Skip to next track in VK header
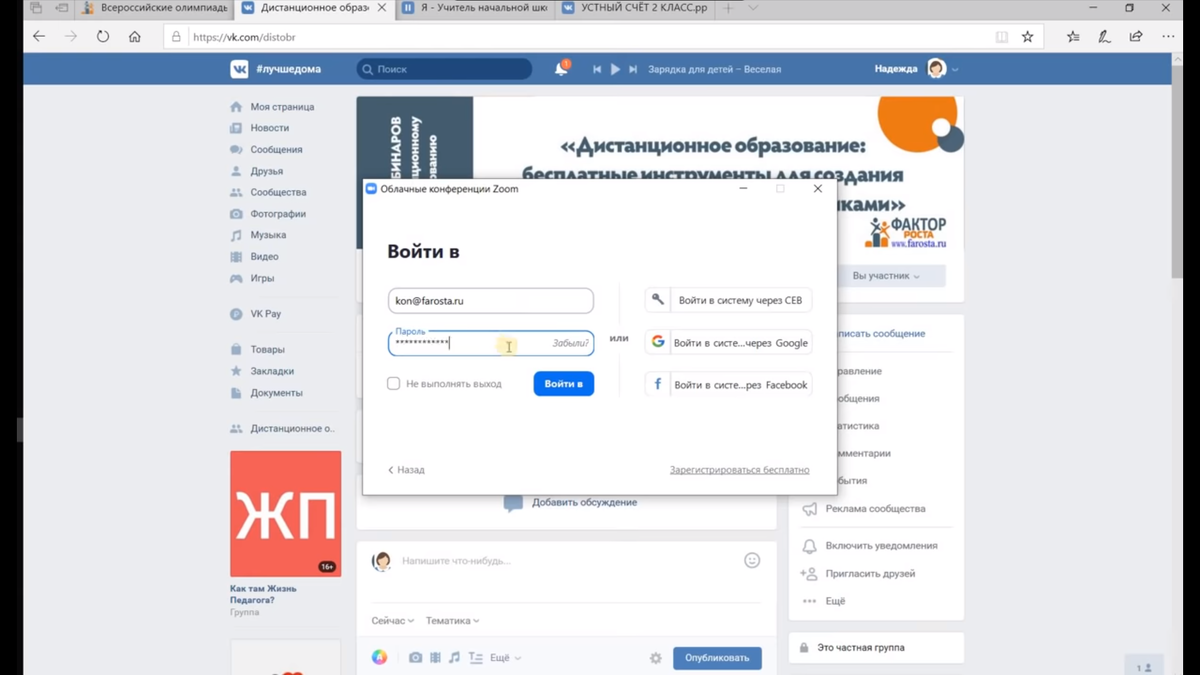 (633, 69)
